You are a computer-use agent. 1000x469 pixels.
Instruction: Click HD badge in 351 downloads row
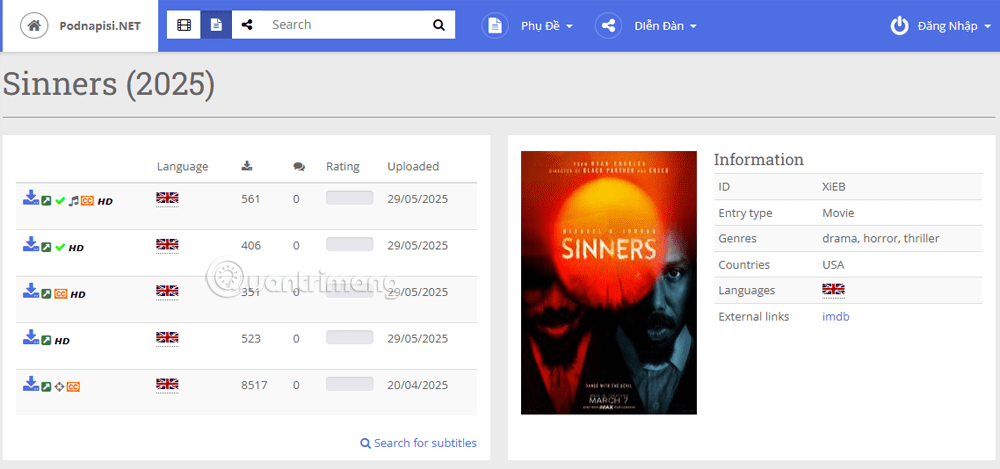click(x=78, y=295)
